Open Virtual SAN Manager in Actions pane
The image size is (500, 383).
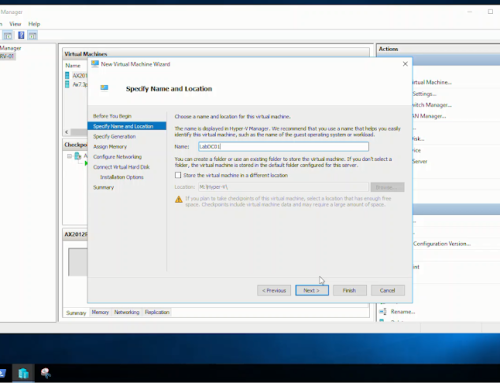coord(429,116)
